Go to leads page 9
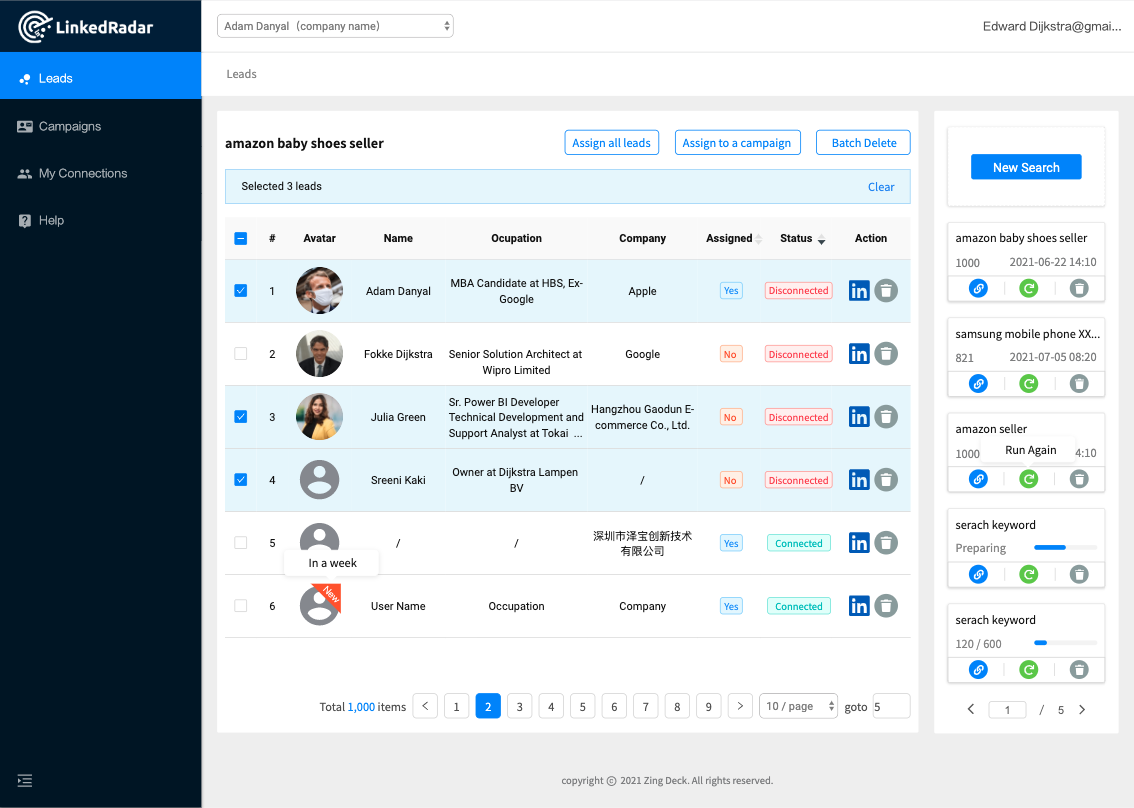Screen dimensions: 1134x808 pos(708,706)
